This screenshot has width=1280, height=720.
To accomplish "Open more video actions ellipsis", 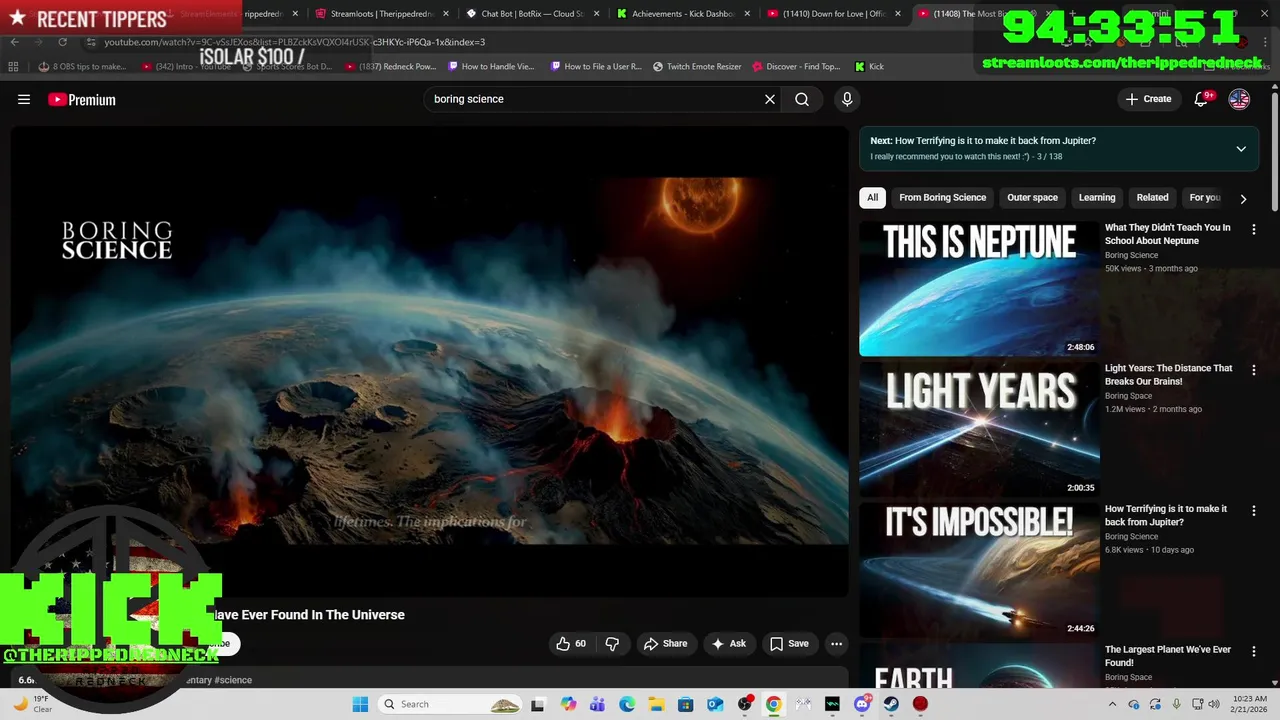I will coord(837,644).
